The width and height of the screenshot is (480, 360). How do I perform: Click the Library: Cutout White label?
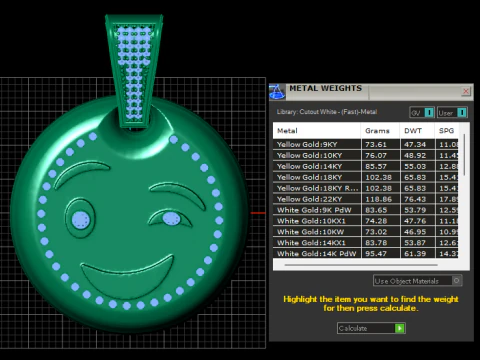(x=327, y=112)
